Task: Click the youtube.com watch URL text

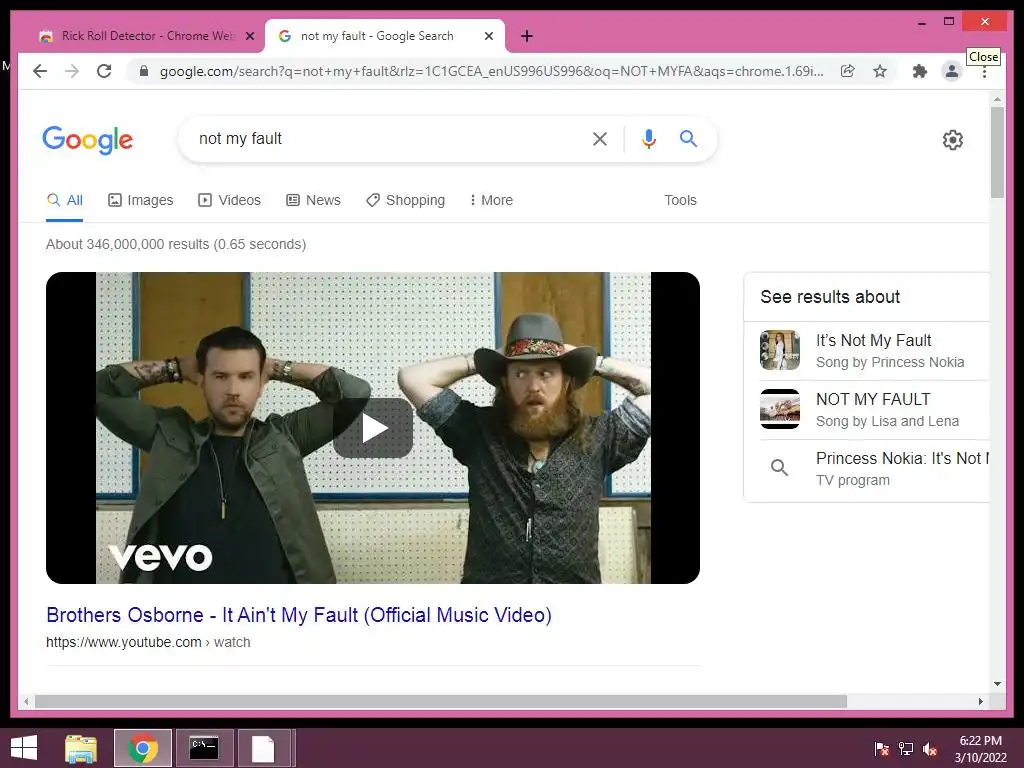Action: pos(148,643)
